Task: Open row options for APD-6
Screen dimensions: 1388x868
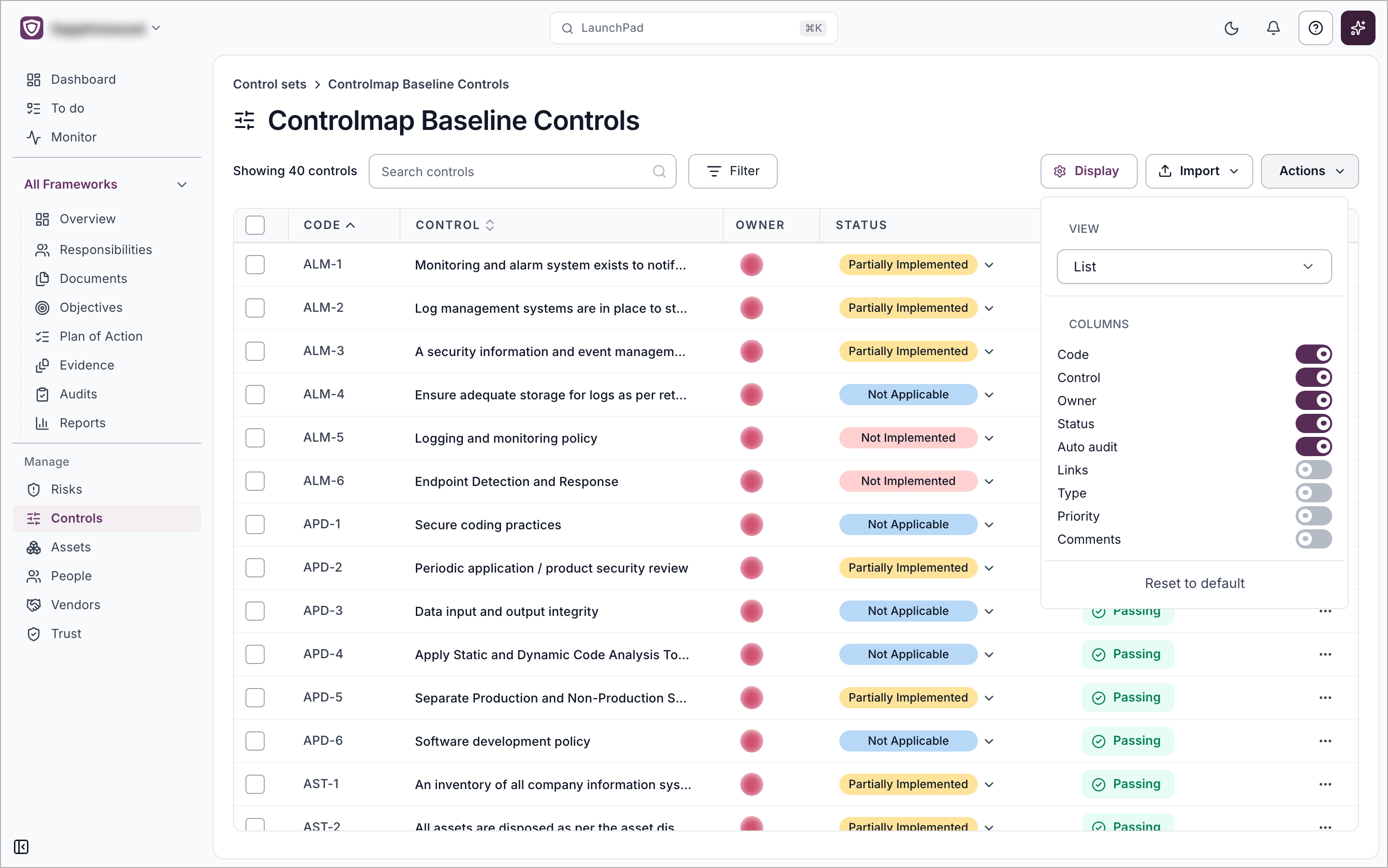Action: 1325,741
